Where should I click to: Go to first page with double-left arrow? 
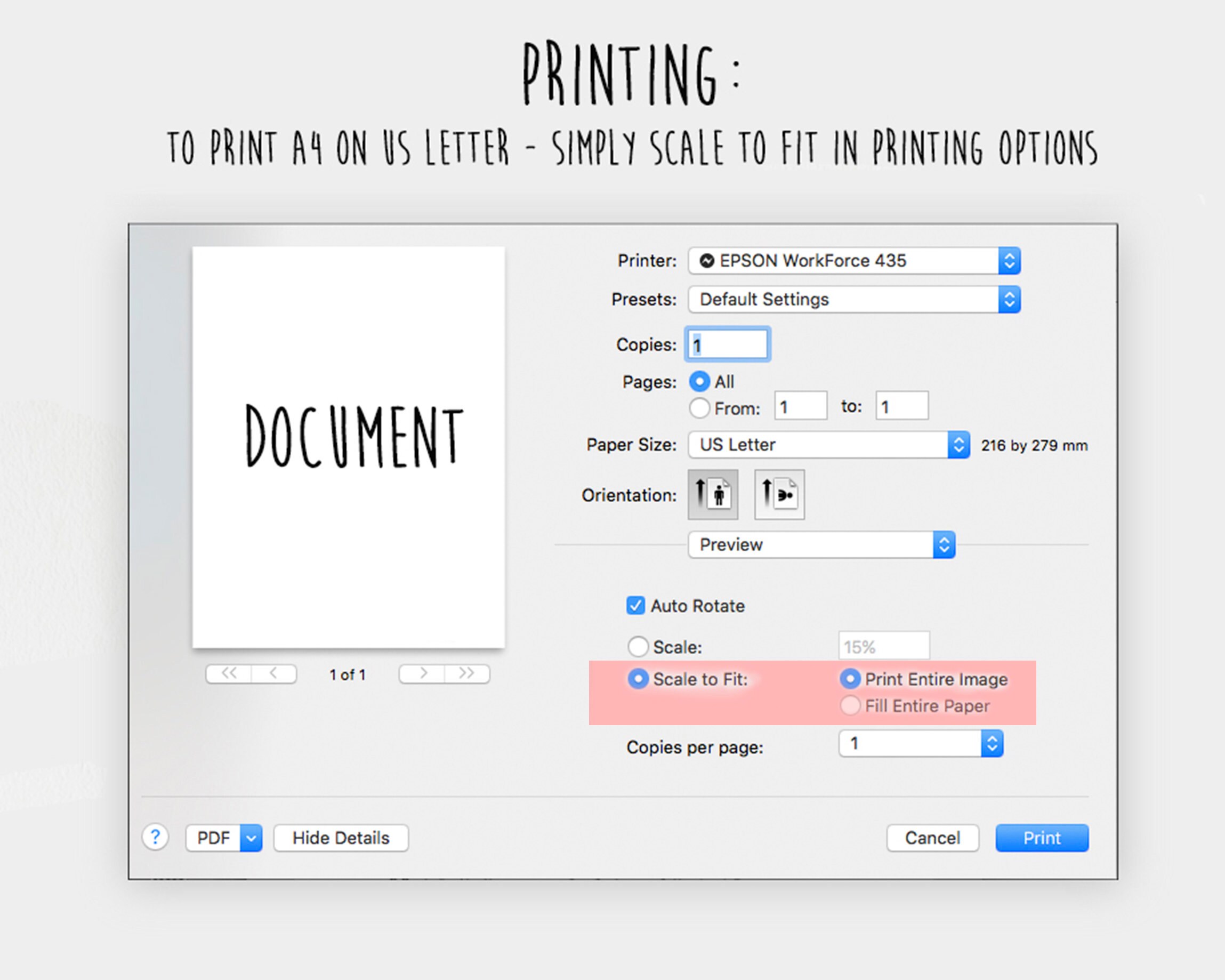point(228,673)
